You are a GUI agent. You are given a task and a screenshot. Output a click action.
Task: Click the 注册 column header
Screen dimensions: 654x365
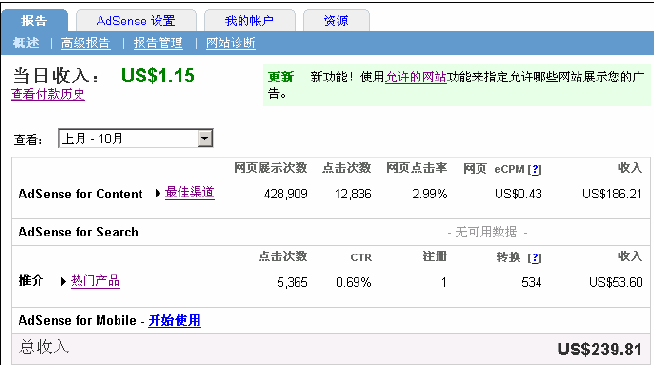(435, 256)
